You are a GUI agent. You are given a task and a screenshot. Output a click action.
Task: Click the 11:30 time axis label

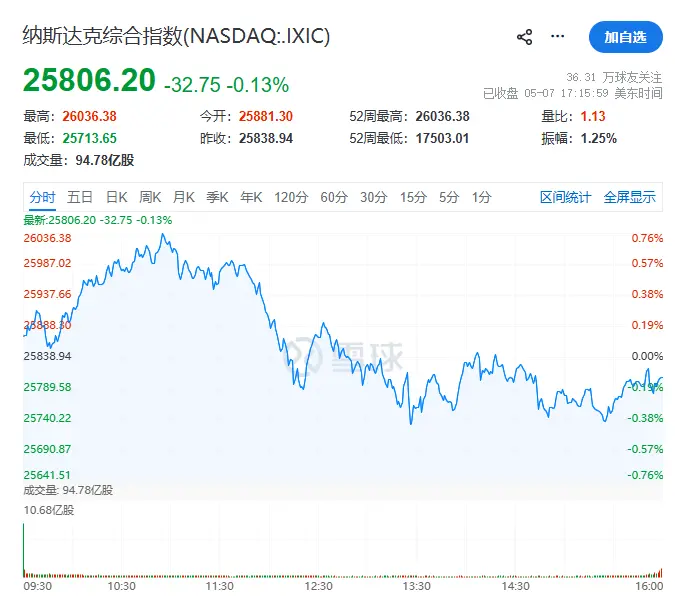pyautogui.click(x=220, y=586)
